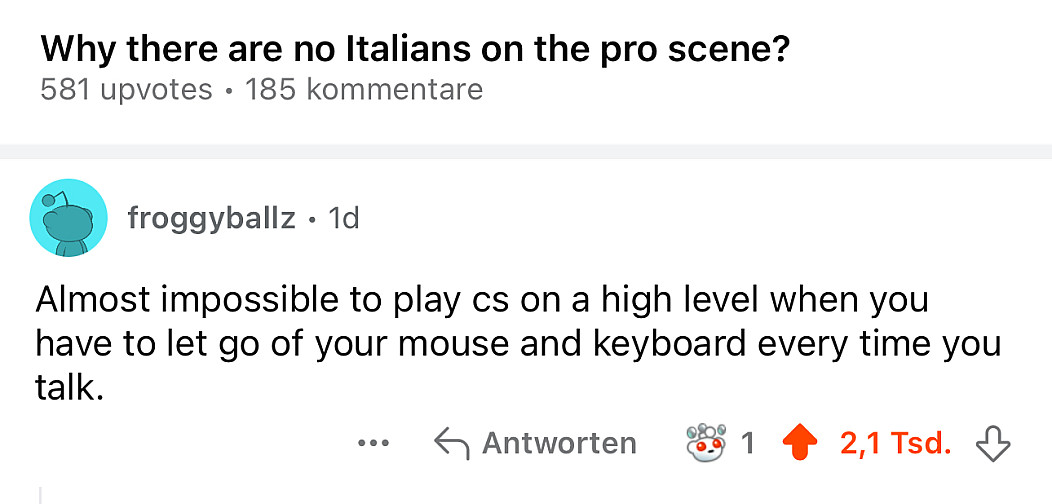Click the 2,1 Tsd. vote score
The height and width of the screenshot is (504, 1052).
pyautogui.click(x=895, y=442)
